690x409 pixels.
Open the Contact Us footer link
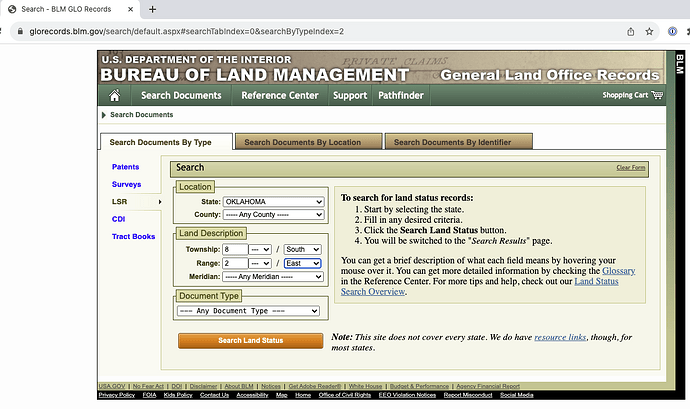[214, 395]
